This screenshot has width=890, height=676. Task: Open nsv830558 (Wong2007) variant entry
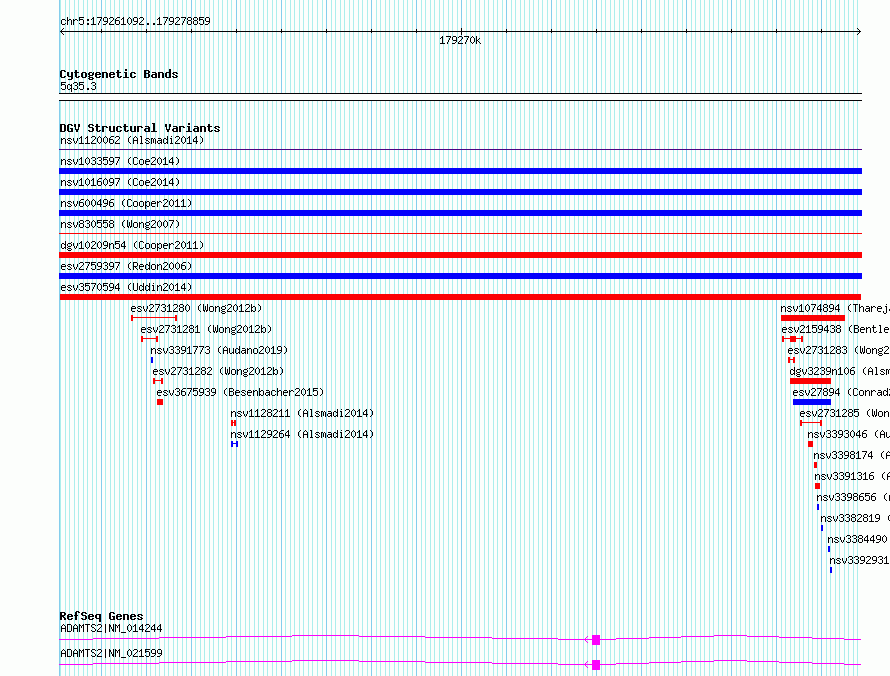coord(120,224)
